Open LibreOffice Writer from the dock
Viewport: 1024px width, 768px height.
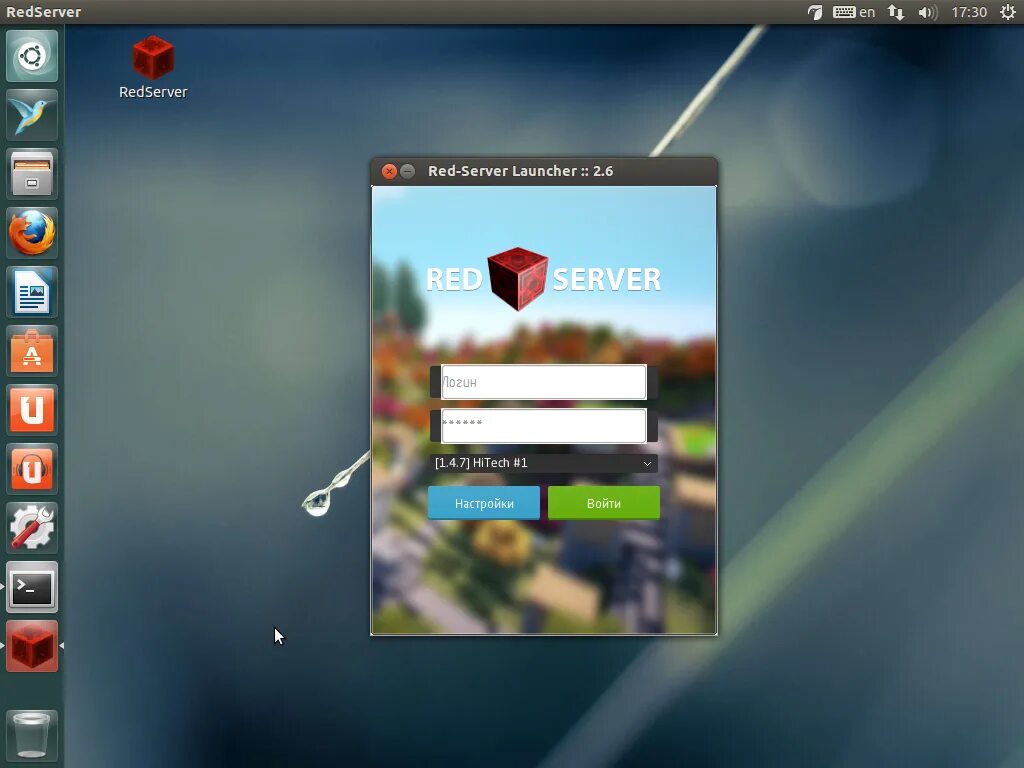point(32,292)
